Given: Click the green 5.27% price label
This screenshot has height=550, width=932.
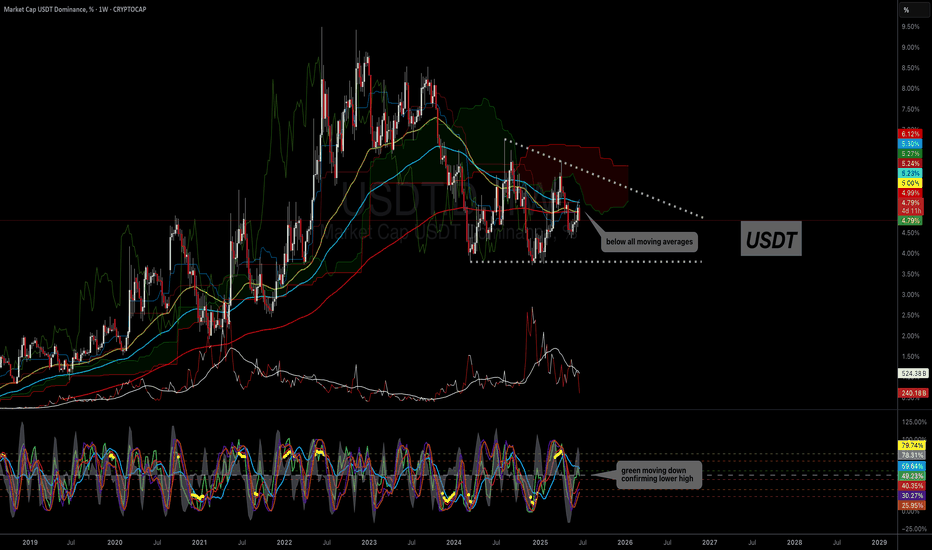Looking at the screenshot, I should pyautogui.click(x=910, y=153).
